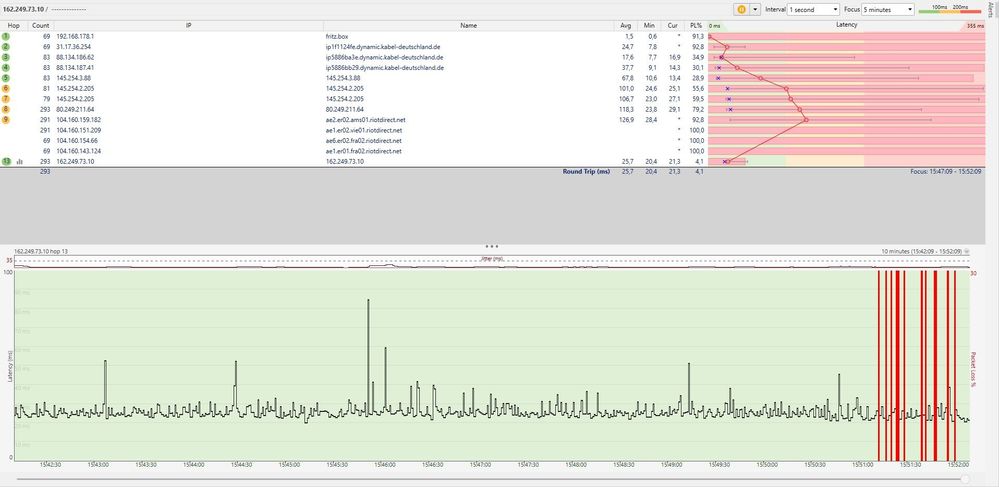Click the 162.249.73.10 hop 13 graph title
999x487 pixels.
point(41,252)
